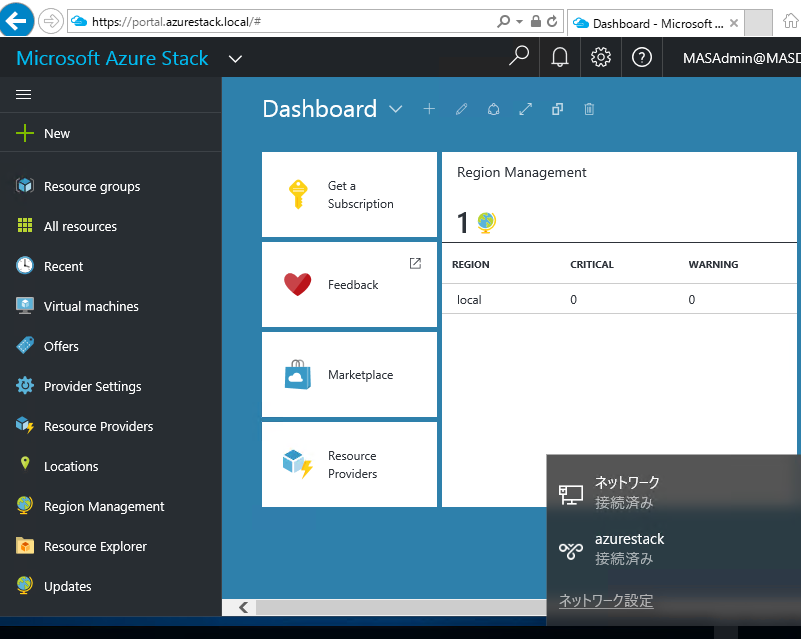Click the Provider Settings gear icon
The height and width of the screenshot is (639, 801).
coord(25,386)
